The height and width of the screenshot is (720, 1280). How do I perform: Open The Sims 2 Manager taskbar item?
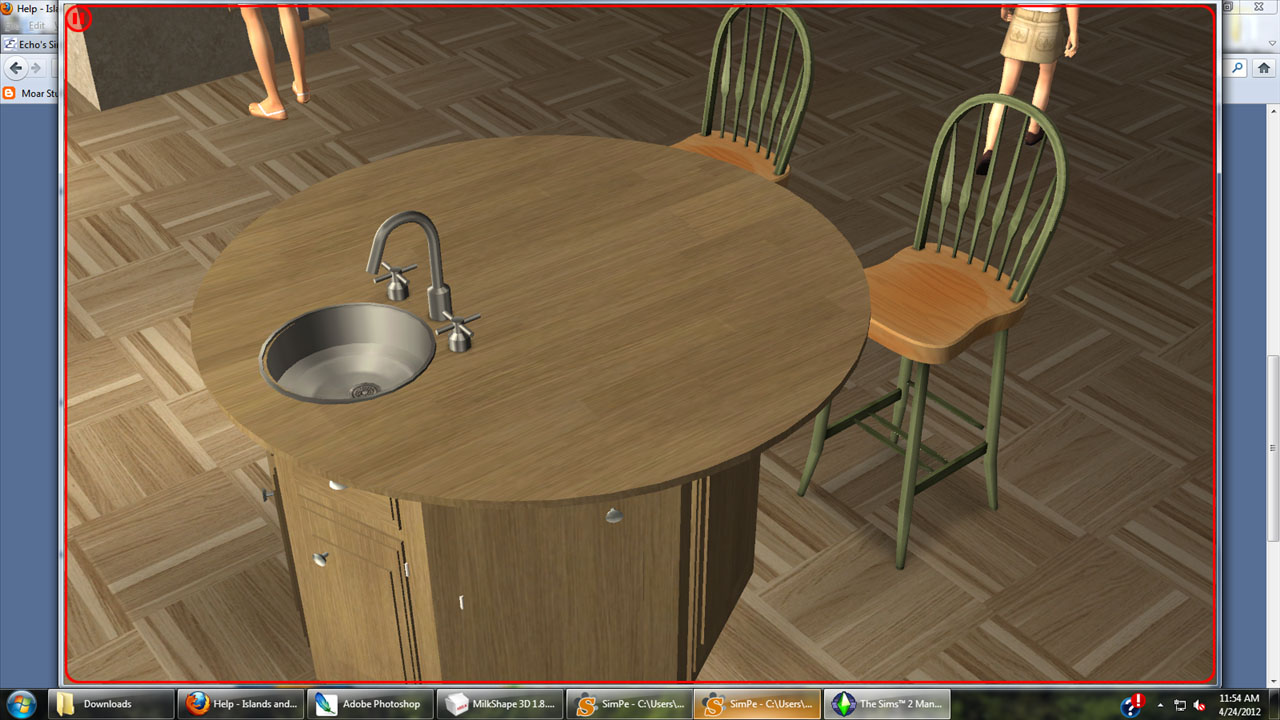tap(887, 704)
